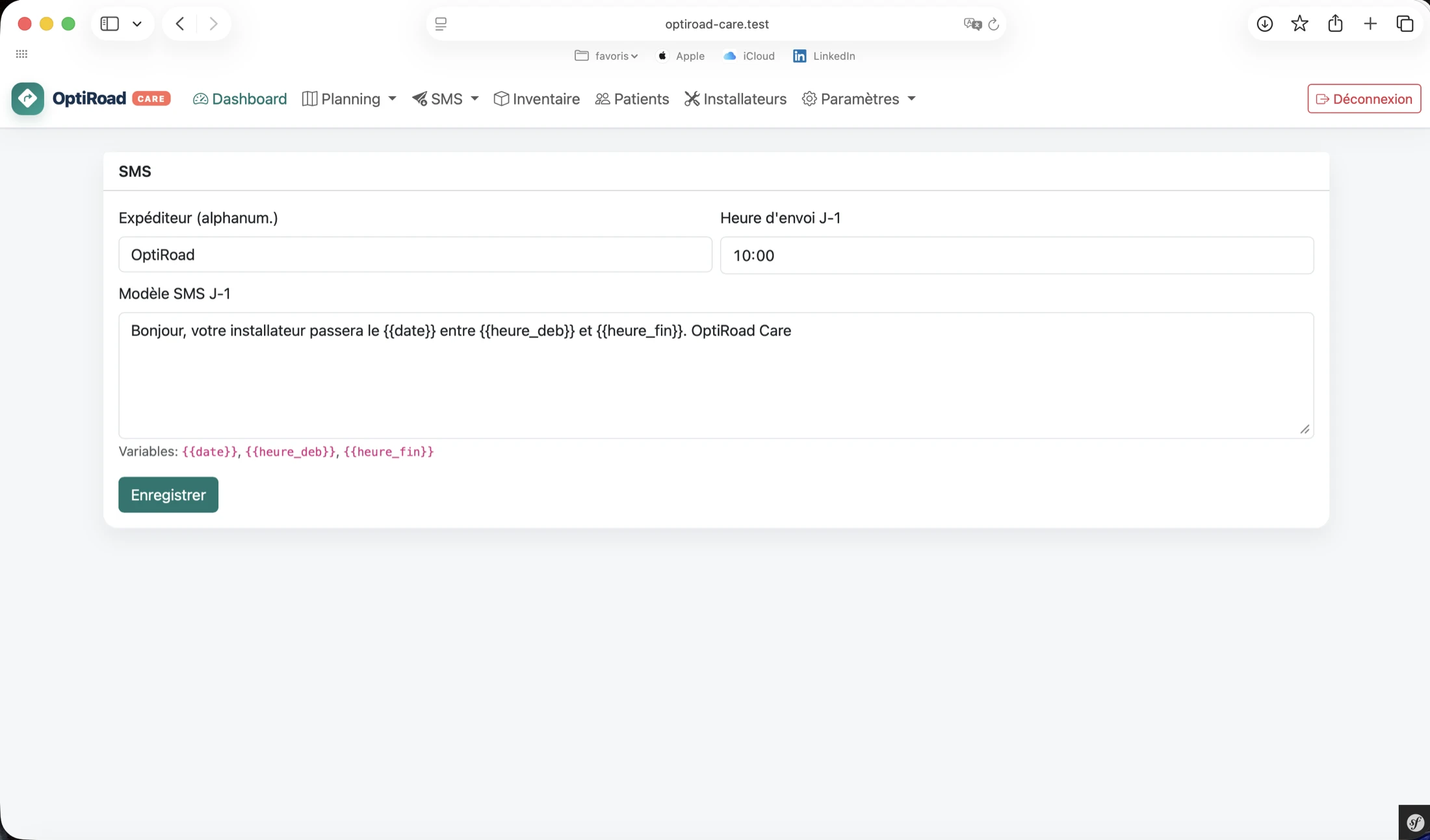The image size is (1430, 840).
Task: Open the Symfony debug toolbar icon
Action: click(1415, 822)
